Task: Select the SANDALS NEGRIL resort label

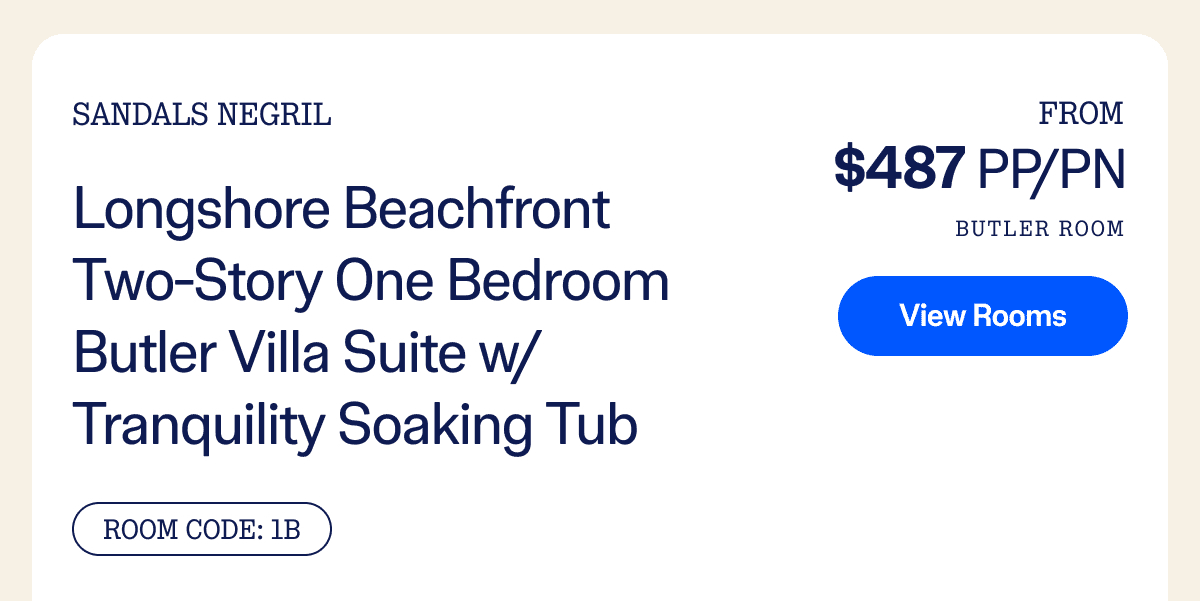Action: [x=202, y=116]
